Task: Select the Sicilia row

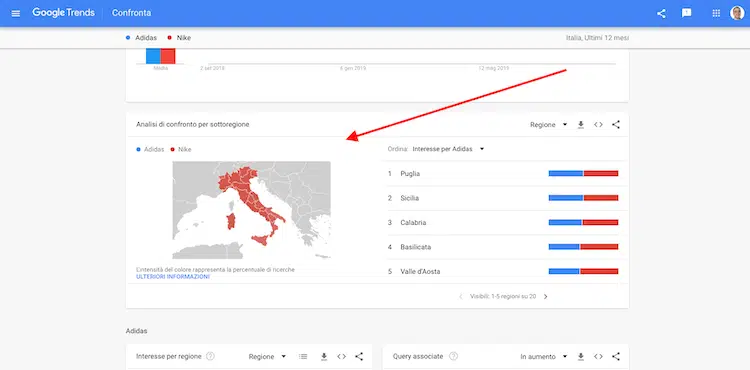Action: coord(503,198)
